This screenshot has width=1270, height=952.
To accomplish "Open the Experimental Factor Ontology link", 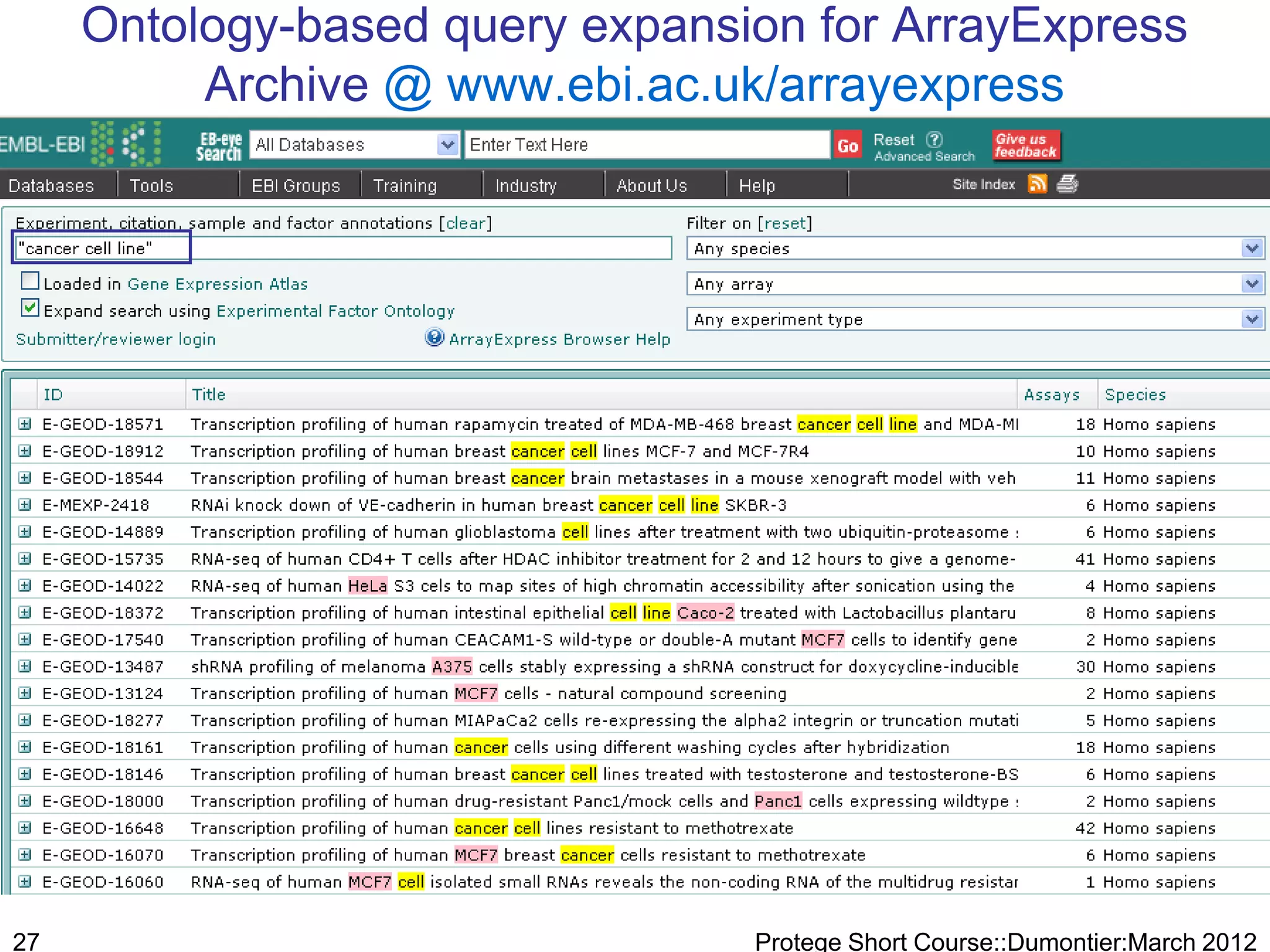I will tap(335, 311).
